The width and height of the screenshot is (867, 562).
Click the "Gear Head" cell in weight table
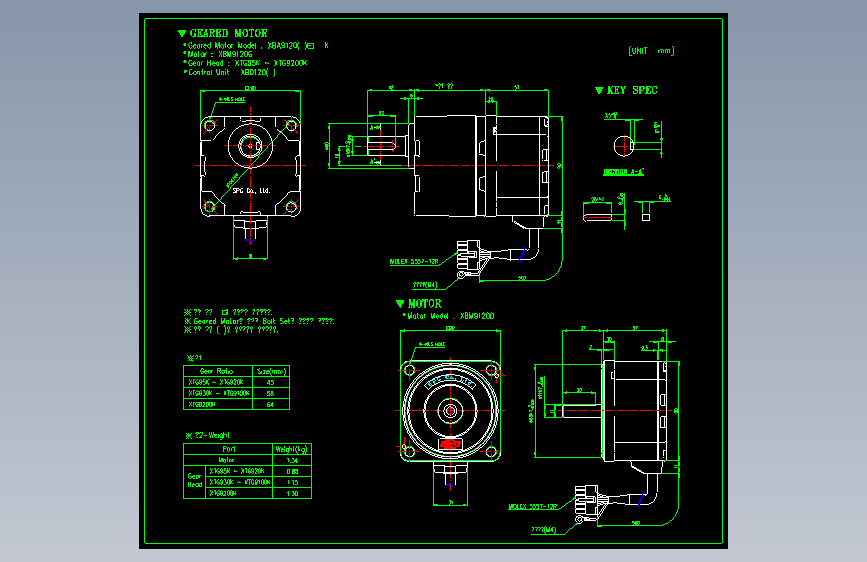pyautogui.click(x=195, y=480)
